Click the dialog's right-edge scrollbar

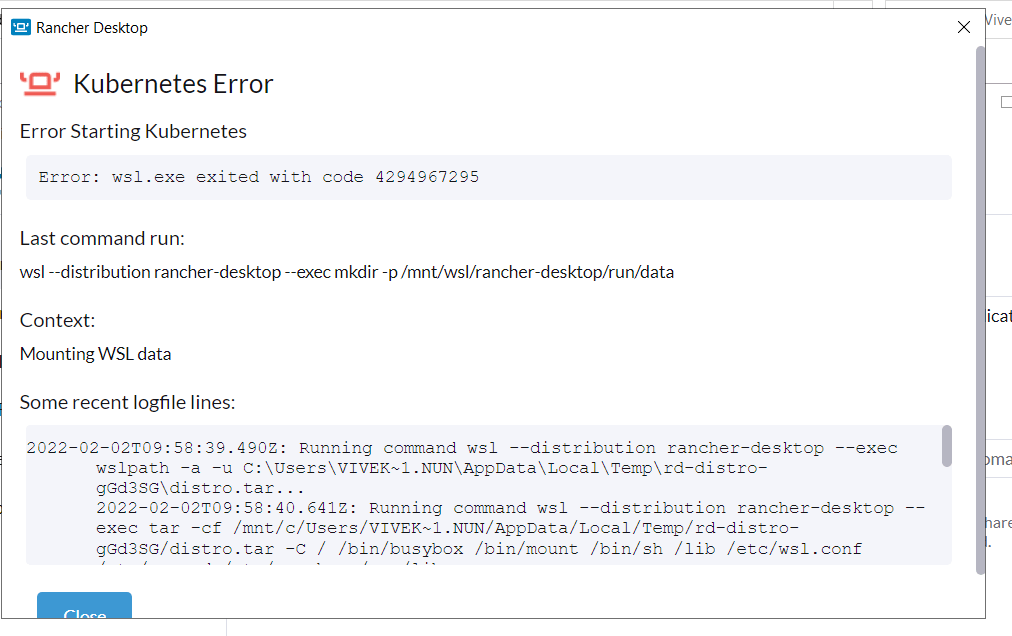pyautogui.click(x=981, y=300)
